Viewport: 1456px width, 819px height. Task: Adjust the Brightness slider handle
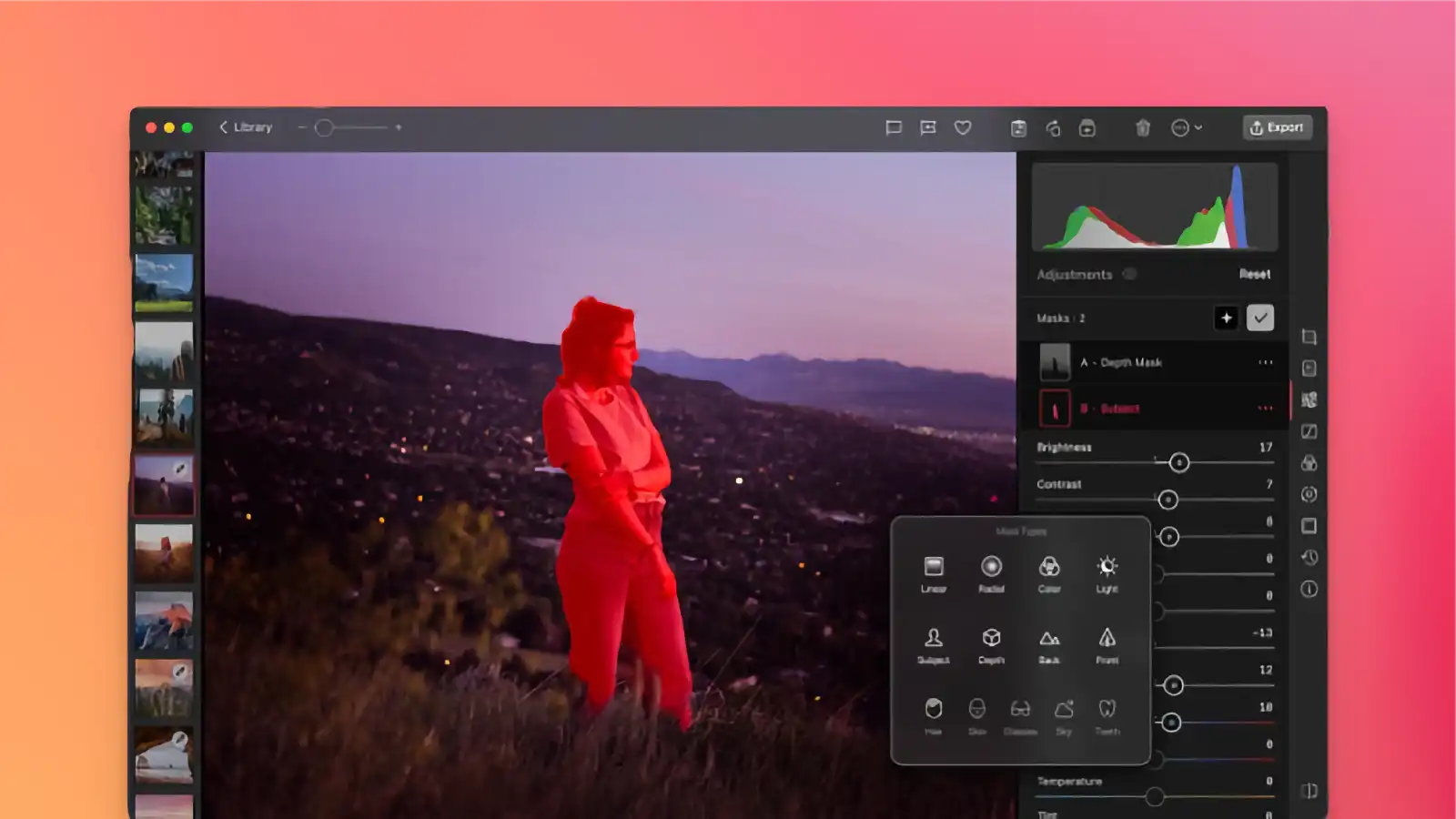tap(1179, 463)
